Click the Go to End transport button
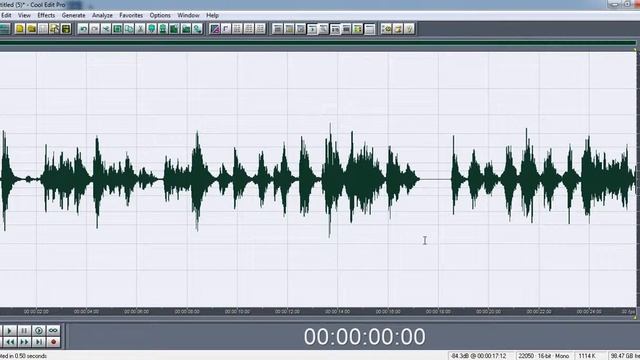The image size is (640, 360). pos(39,342)
